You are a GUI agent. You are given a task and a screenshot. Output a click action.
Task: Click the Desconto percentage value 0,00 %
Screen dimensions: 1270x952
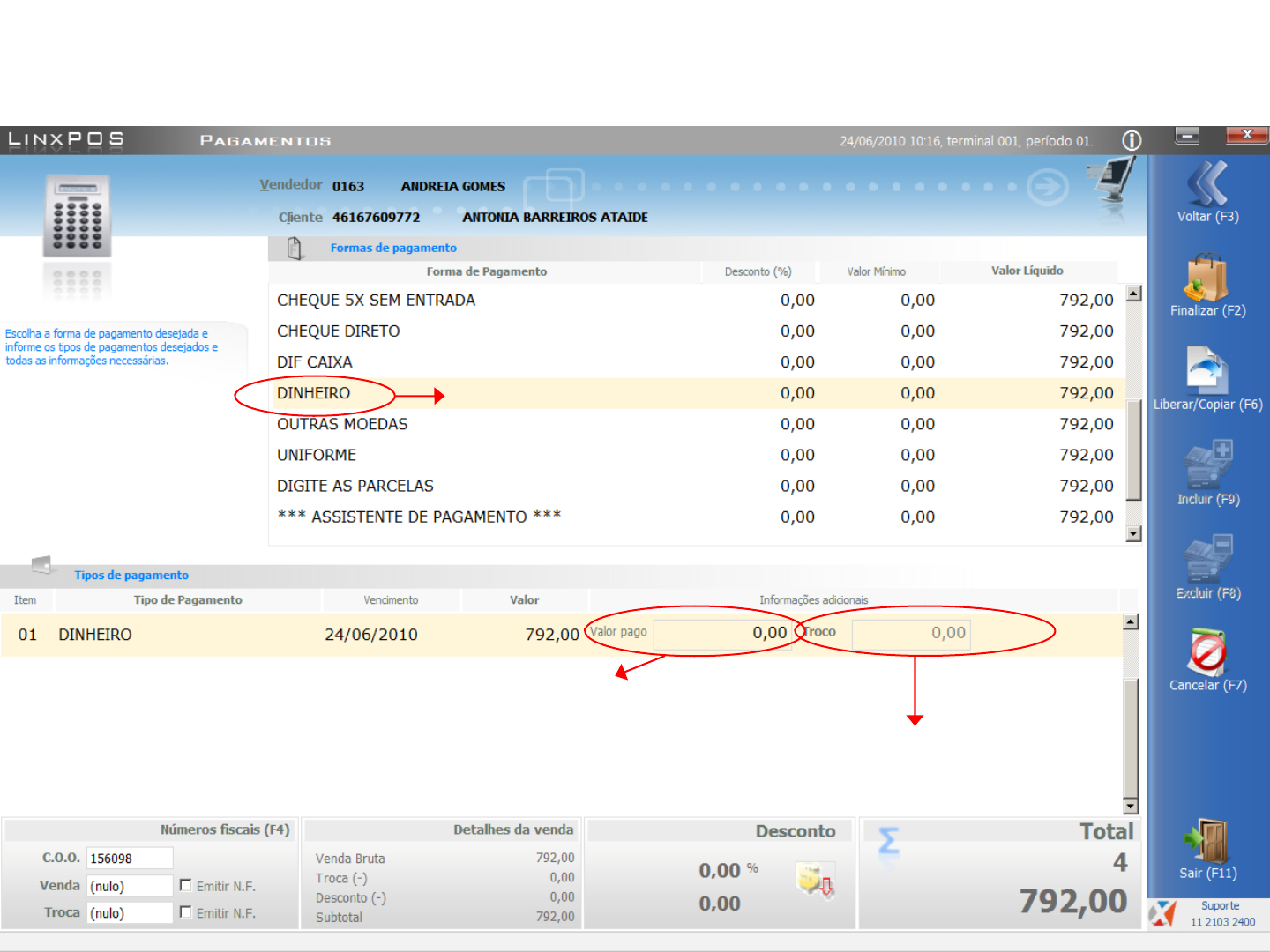[728, 870]
